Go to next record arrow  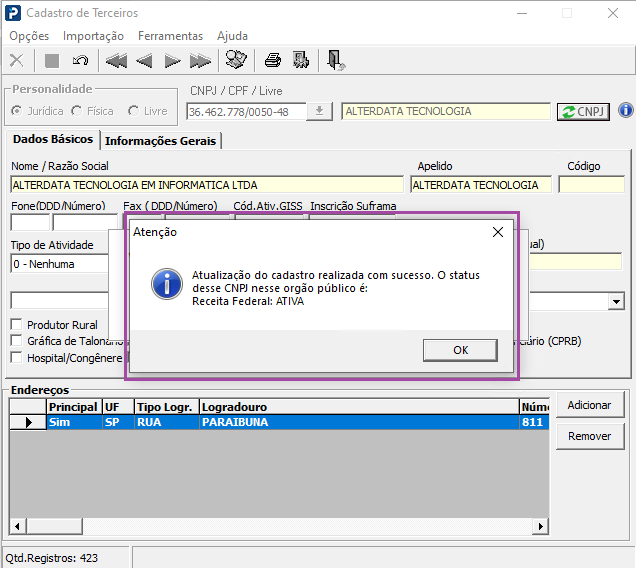click(172, 61)
